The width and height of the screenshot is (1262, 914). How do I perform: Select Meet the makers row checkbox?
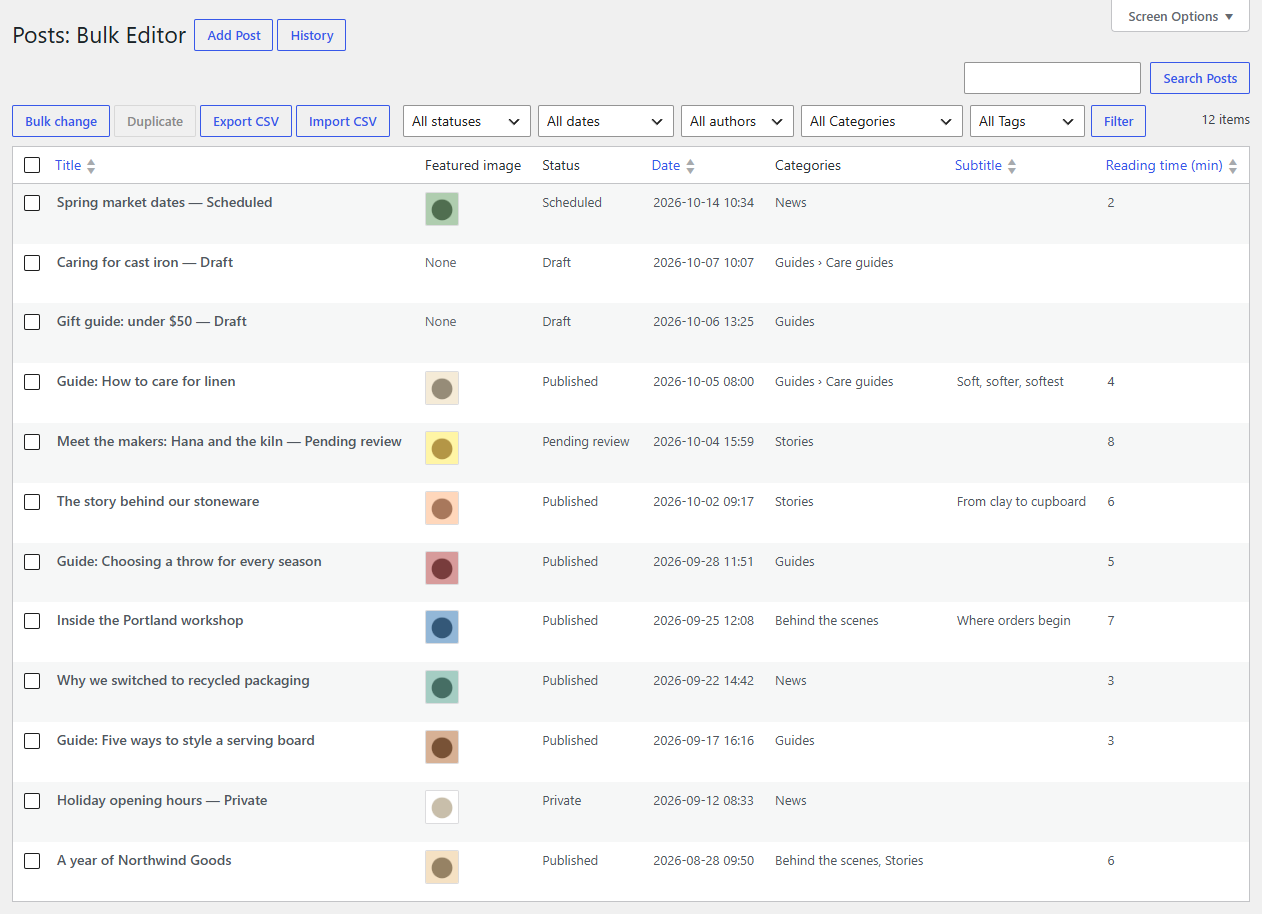tap(32, 442)
